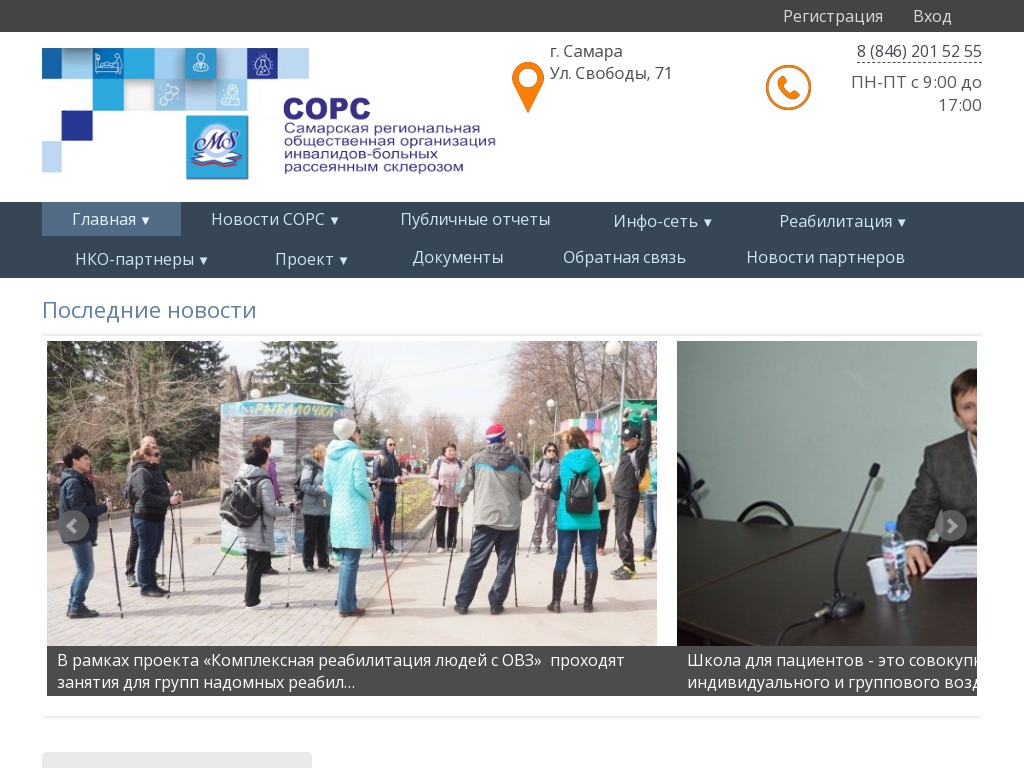Image resolution: width=1024 pixels, height=768 pixels.
Task: Go to Документы menu item
Action: click(x=458, y=257)
